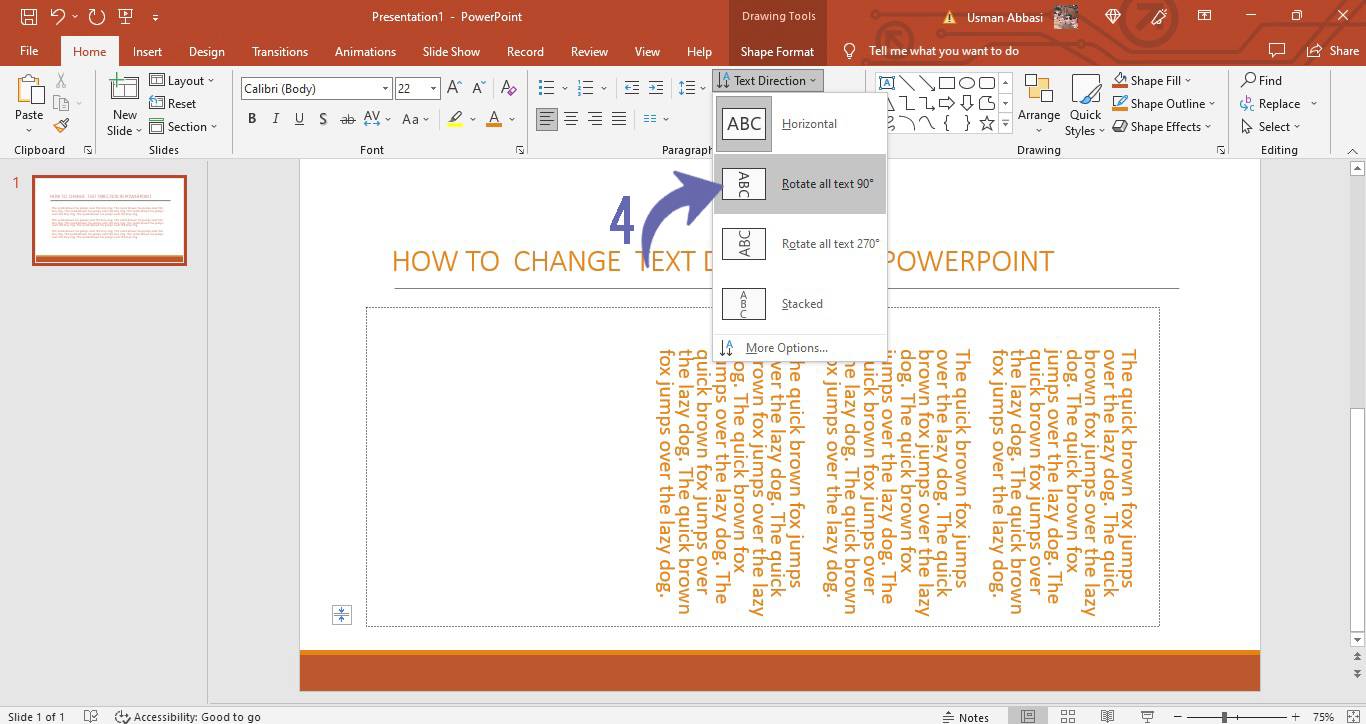Open the Insert tab
This screenshot has width=1366, height=724.
pyautogui.click(x=147, y=51)
